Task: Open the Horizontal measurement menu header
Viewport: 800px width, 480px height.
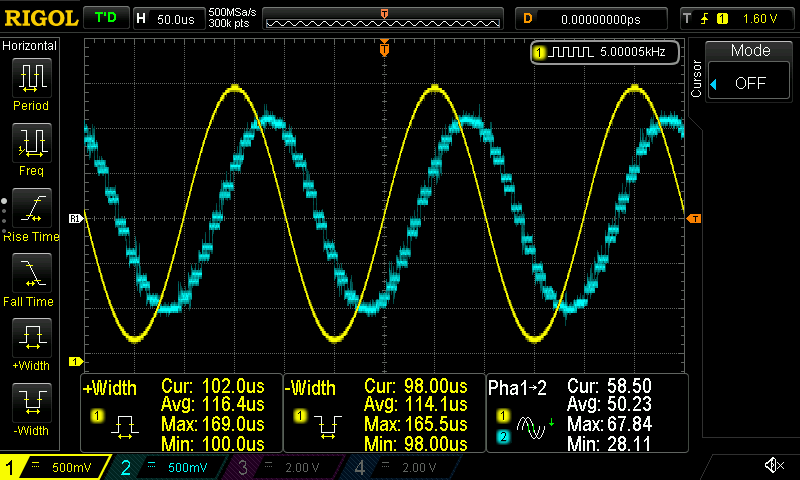Action: 31,46
